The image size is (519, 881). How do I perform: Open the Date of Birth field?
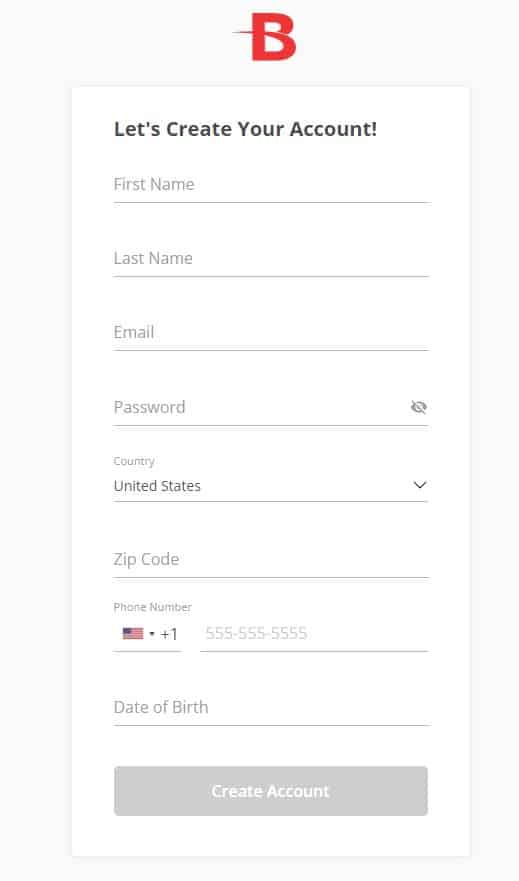pyautogui.click(x=271, y=707)
